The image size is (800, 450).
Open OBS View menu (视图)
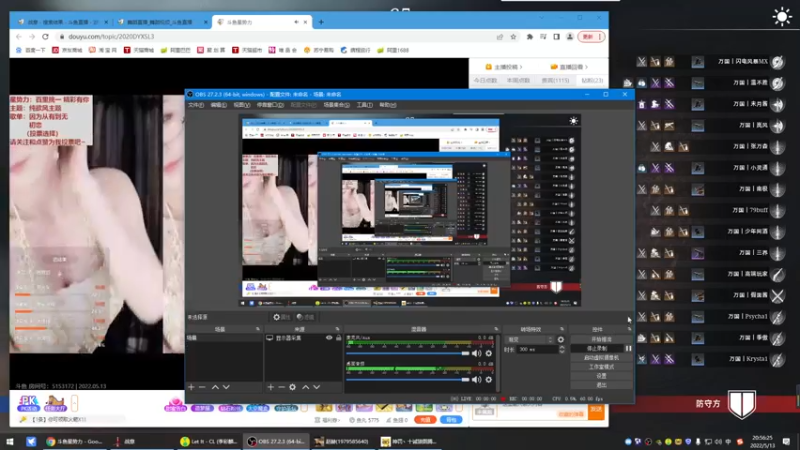pyautogui.click(x=241, y=105)
